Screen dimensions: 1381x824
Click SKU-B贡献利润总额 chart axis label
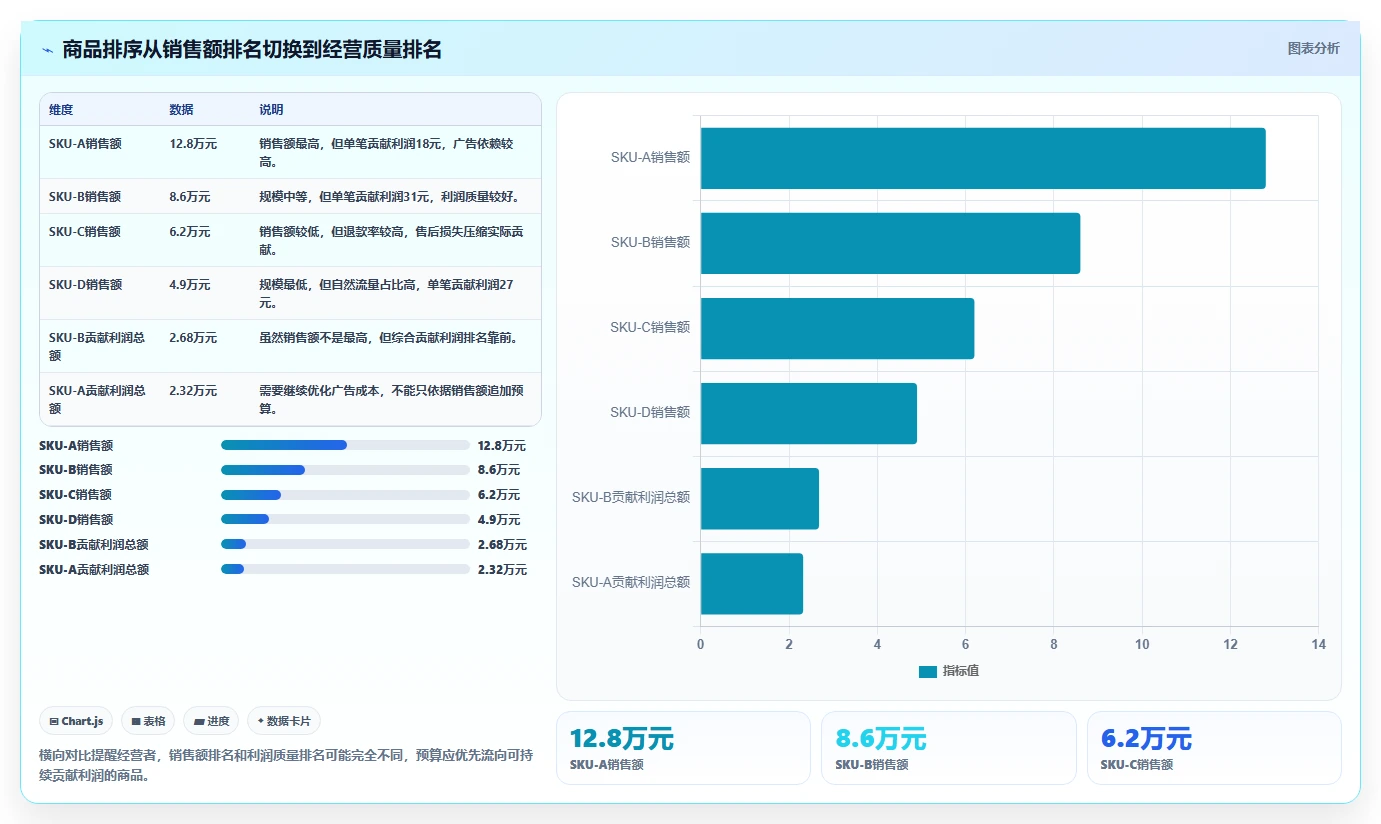(631, 498)
